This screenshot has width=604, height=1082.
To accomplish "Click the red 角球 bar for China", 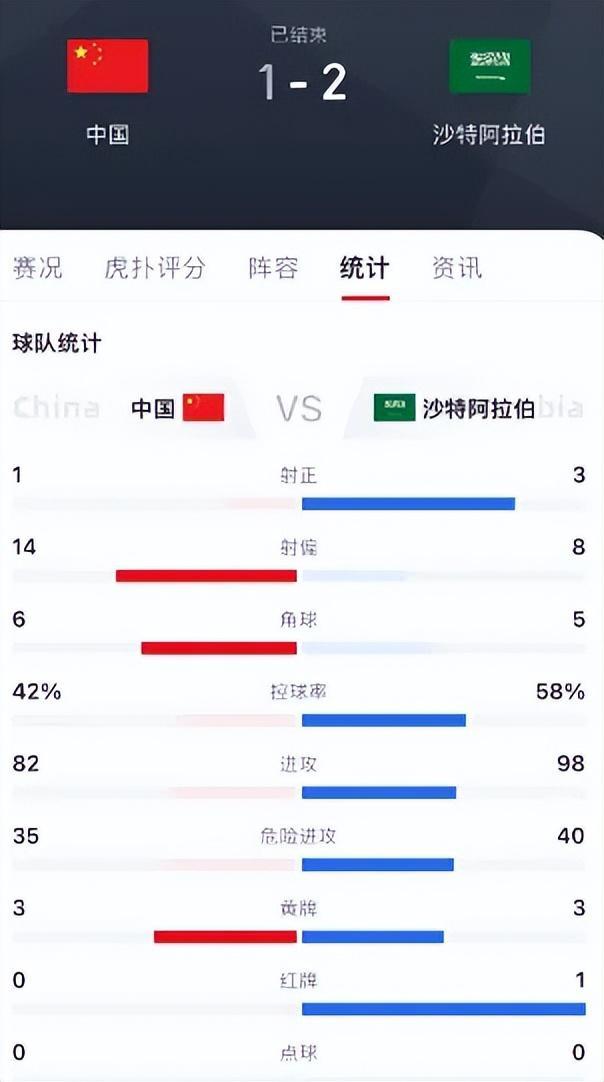I will pos(219,648).
